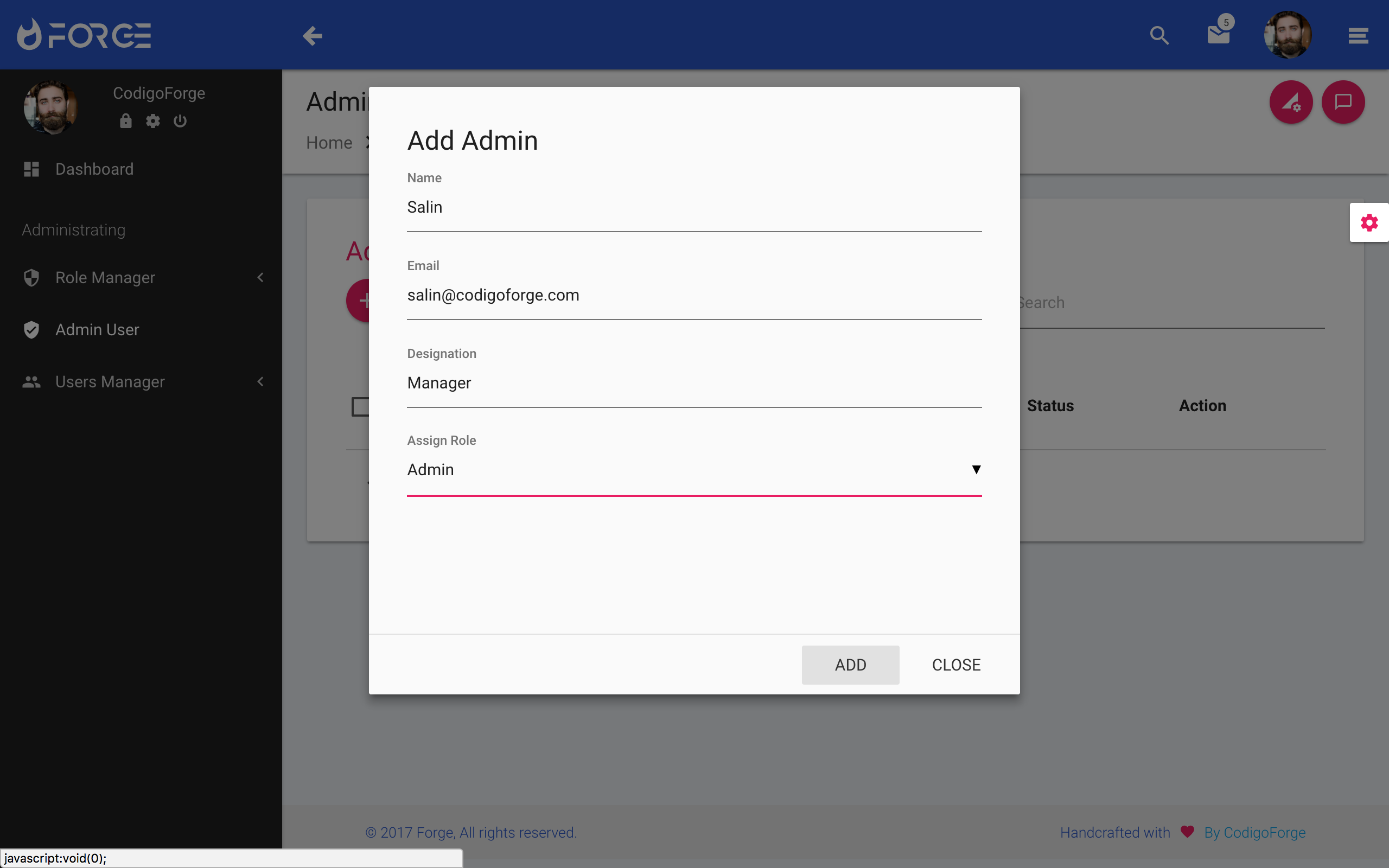Click the back arrow in header
1389x868 pixels.
point(312,36)
